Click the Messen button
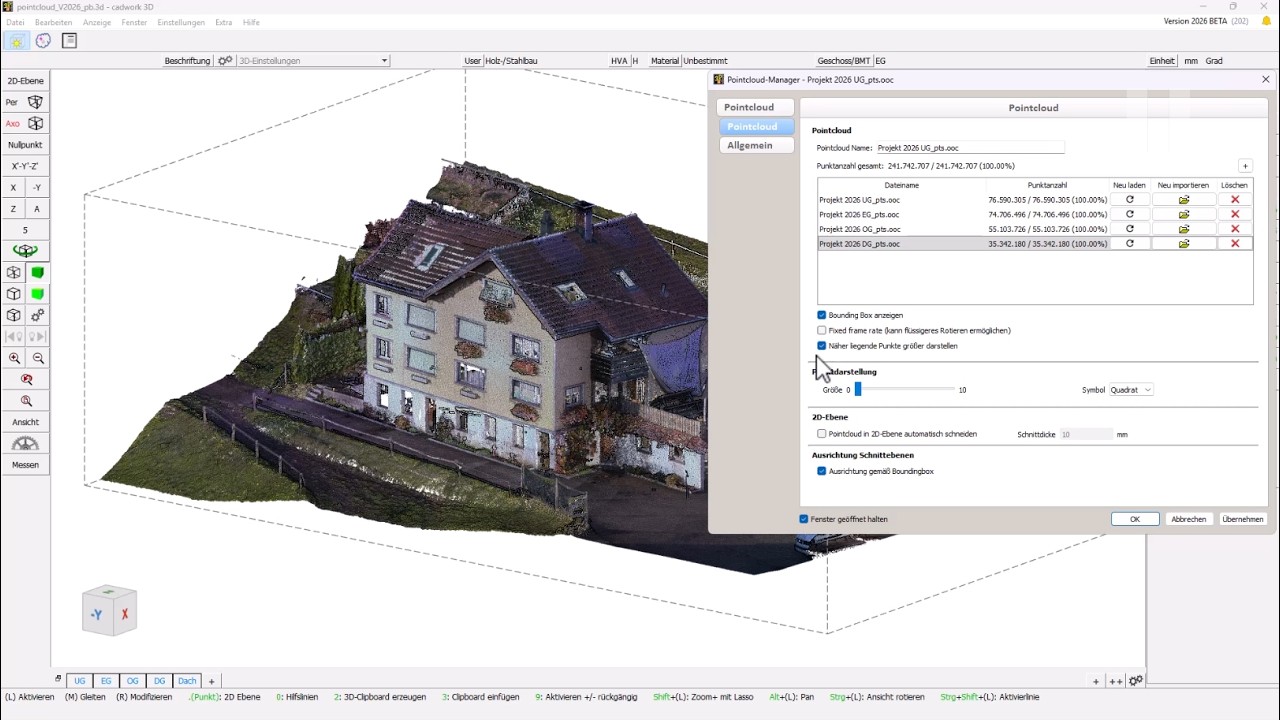Image resolution: width=1280 pixels, height=720 pixels. 26,465
